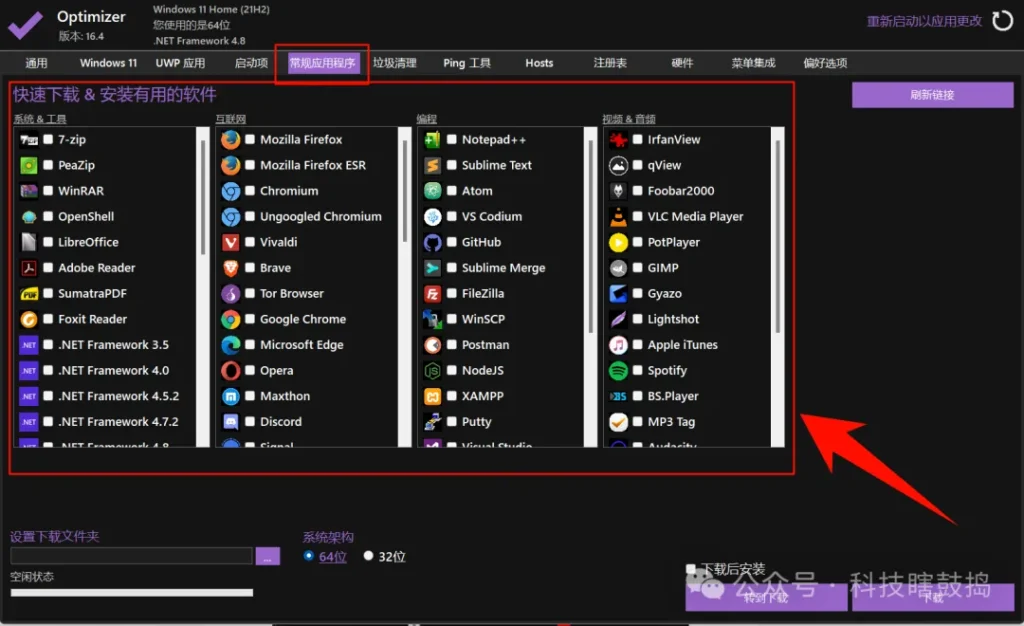Open the 通用 tab
The width and height of the screenshot is (1024, 626).
pyautogui.click(x=37, y=63)
